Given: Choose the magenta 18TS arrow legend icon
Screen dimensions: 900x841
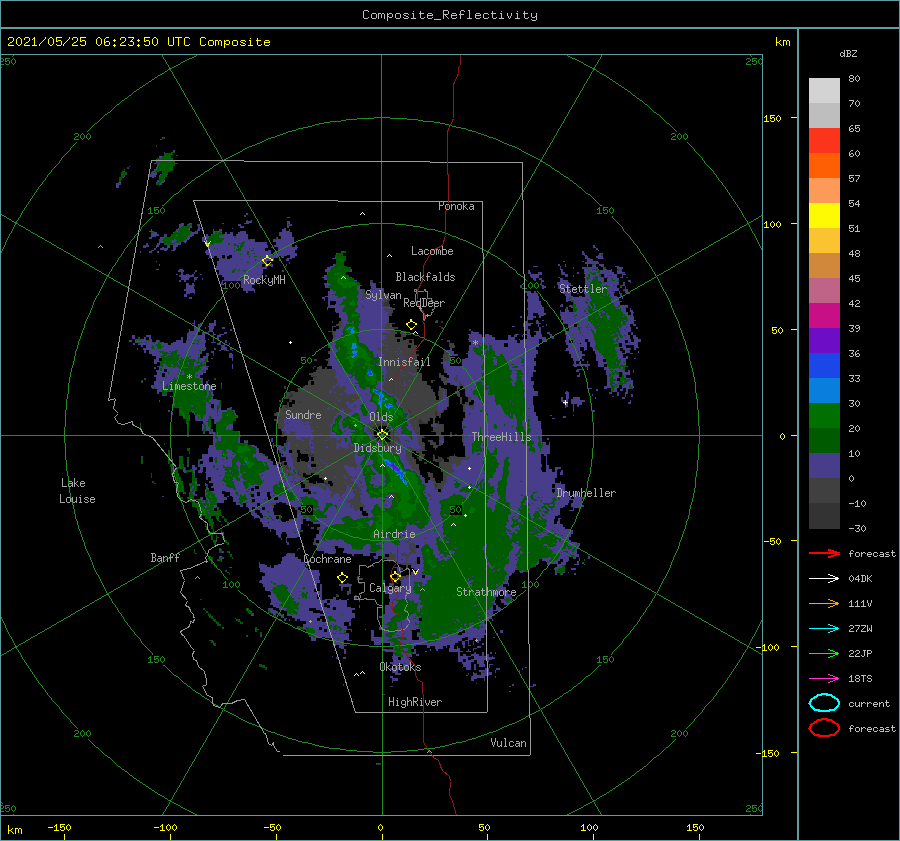Looking at the screenshot, I should point(824,679).
